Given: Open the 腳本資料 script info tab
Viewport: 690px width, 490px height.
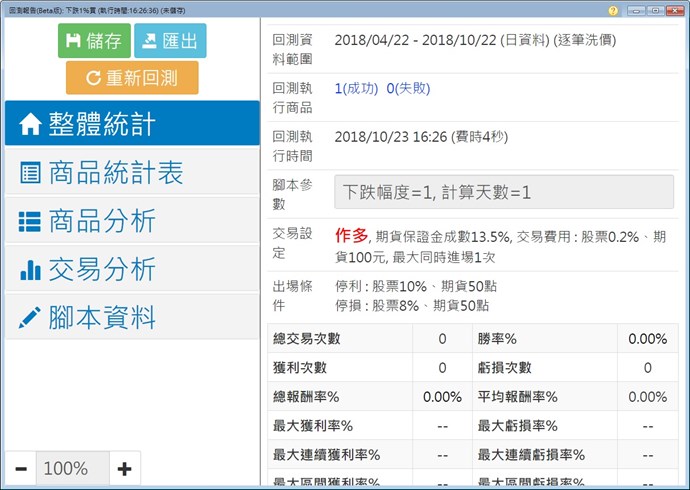Looking at the screenshot, I should pos(132,317).
